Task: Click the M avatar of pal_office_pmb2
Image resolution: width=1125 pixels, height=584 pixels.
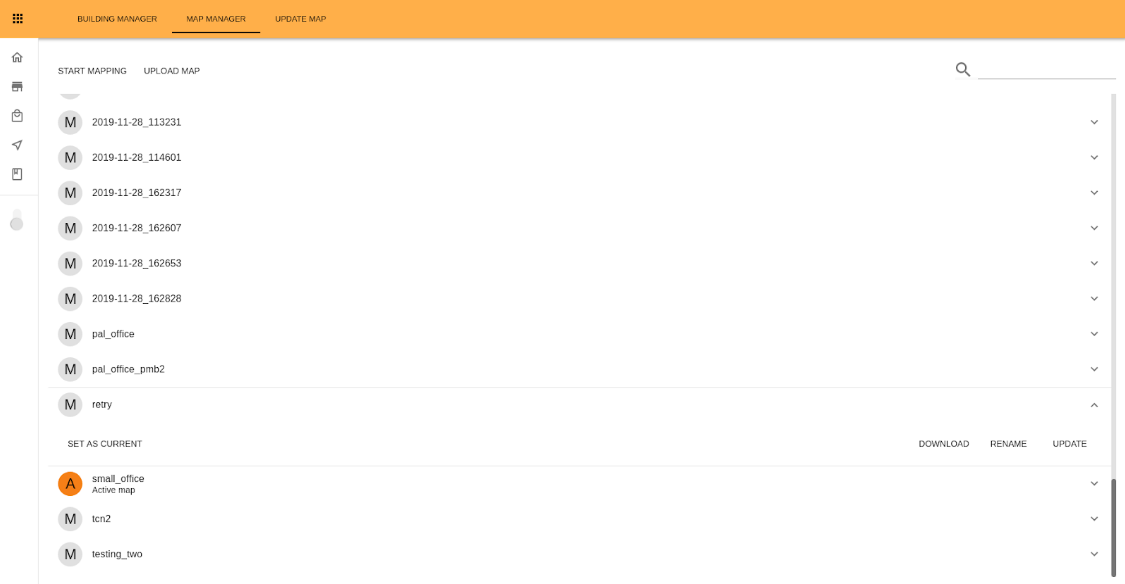Action: [x=70, y=369]
